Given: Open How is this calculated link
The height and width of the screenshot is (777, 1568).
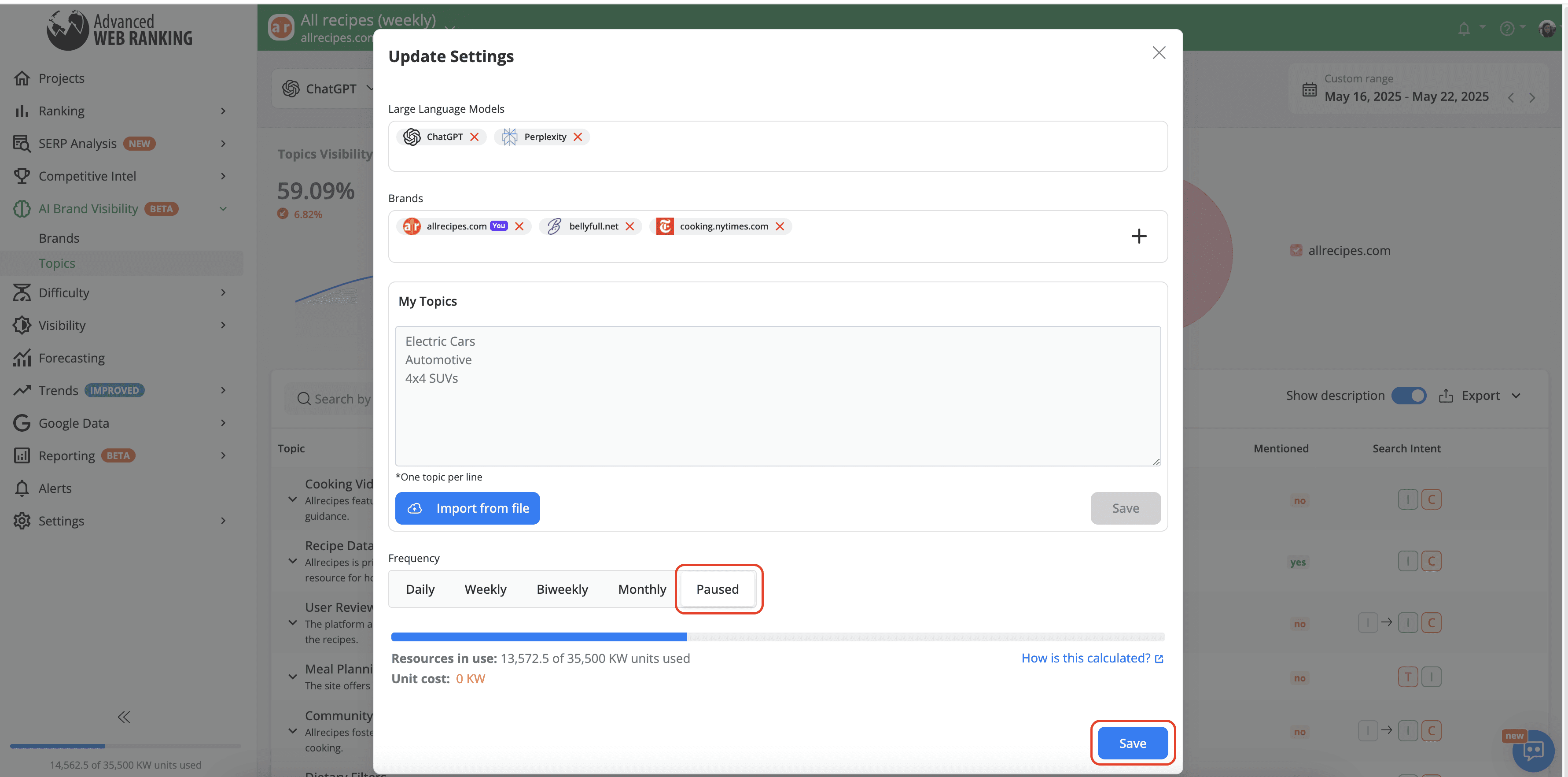Looking at the screenshot, I should click(1092, 658).
